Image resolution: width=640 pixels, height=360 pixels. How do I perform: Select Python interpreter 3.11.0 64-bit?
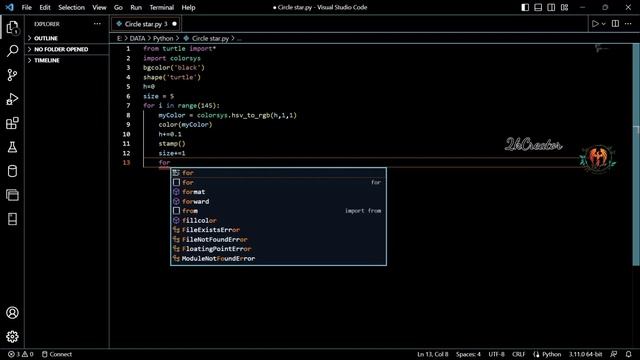coord(585,354)
